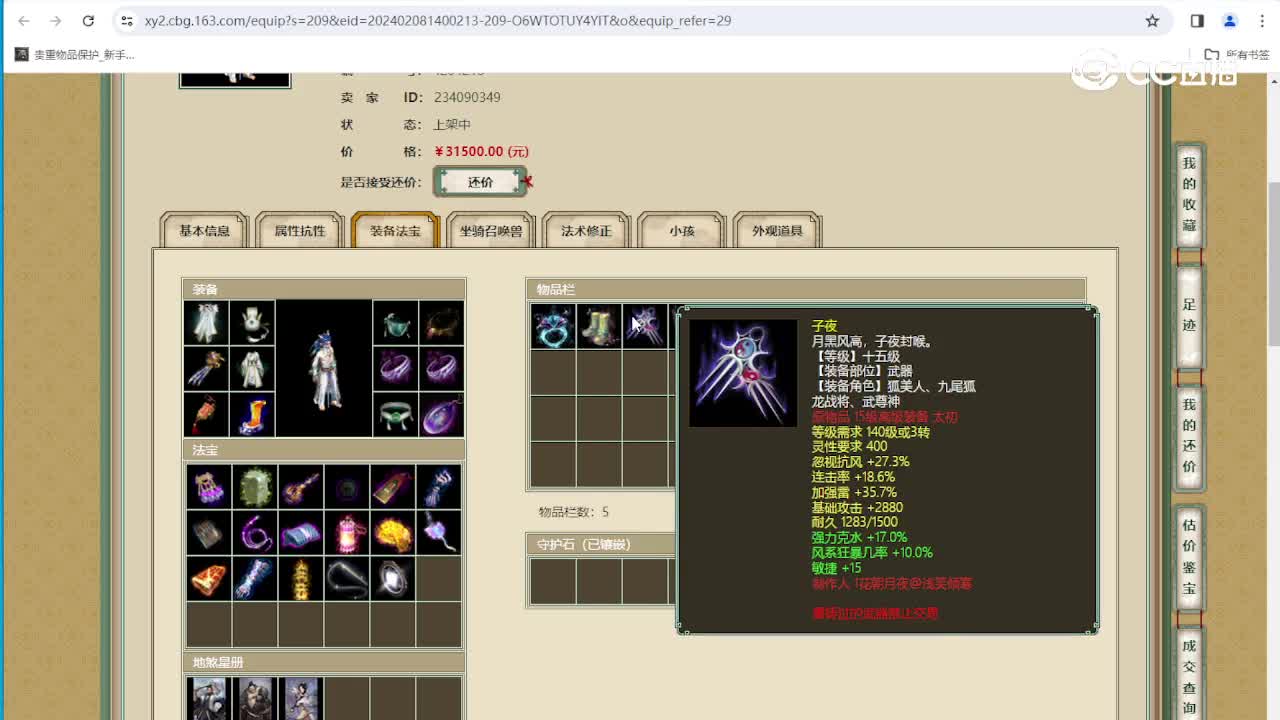Switch to the 属性抗性 tab

point(300,231)
